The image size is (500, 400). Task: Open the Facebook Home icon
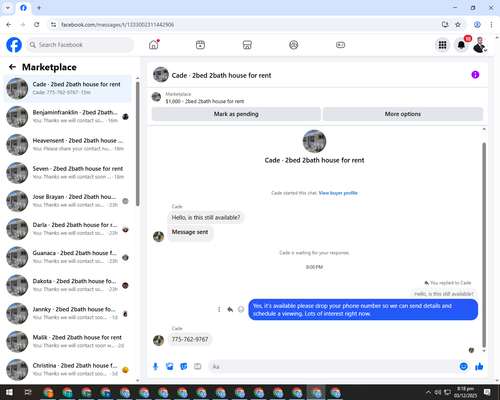[154, 45]
